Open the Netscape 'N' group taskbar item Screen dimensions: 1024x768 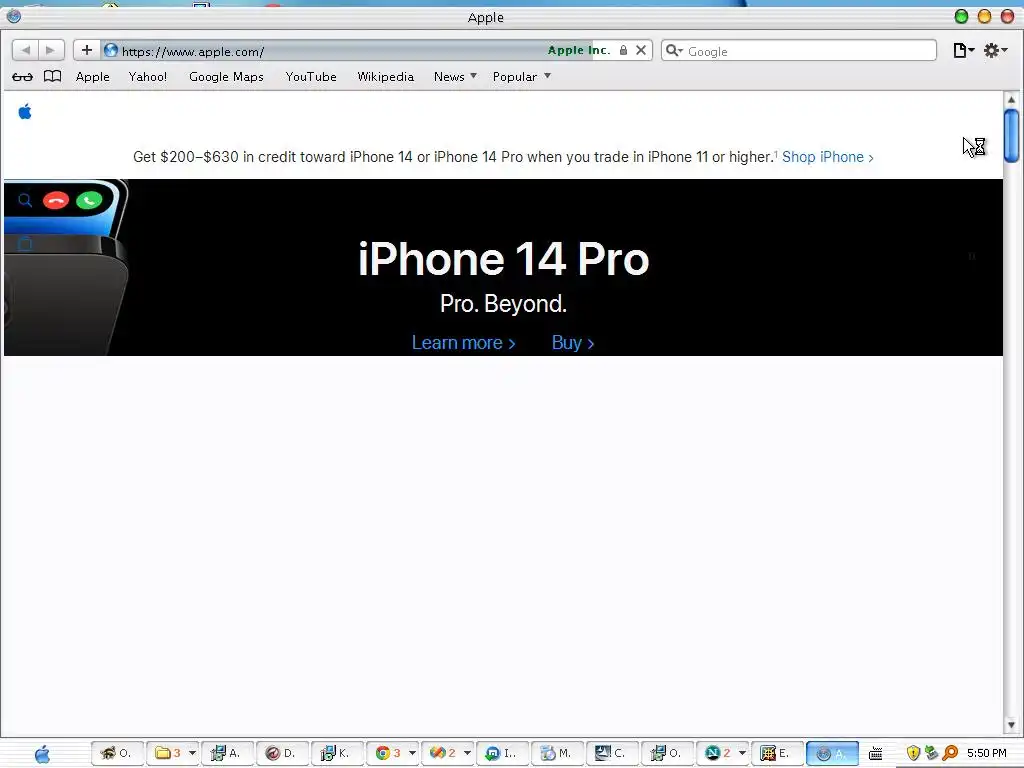tap(717, 754)
